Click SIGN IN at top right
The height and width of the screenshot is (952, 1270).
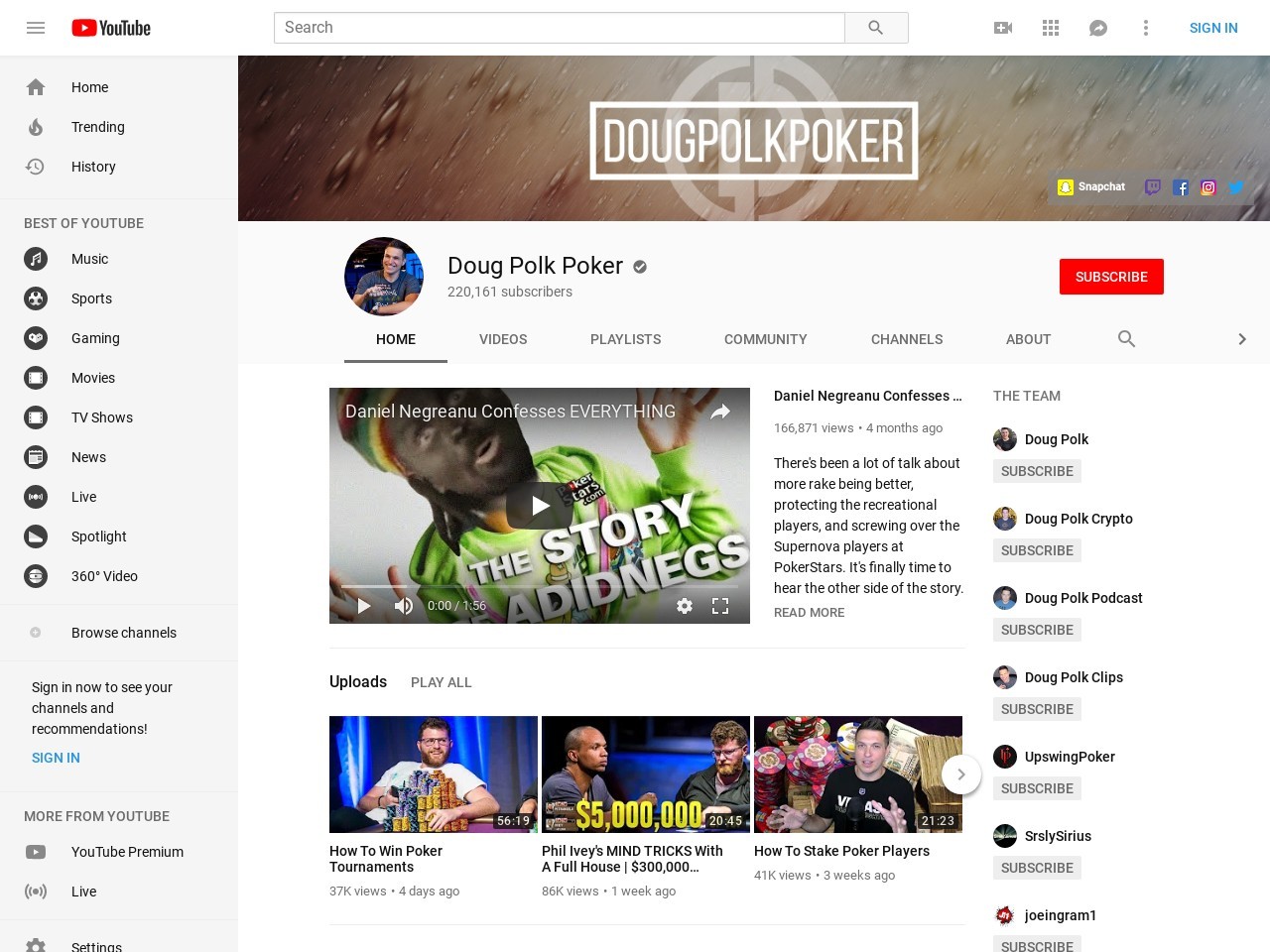pyautogui.click(x=1213, y=28)
